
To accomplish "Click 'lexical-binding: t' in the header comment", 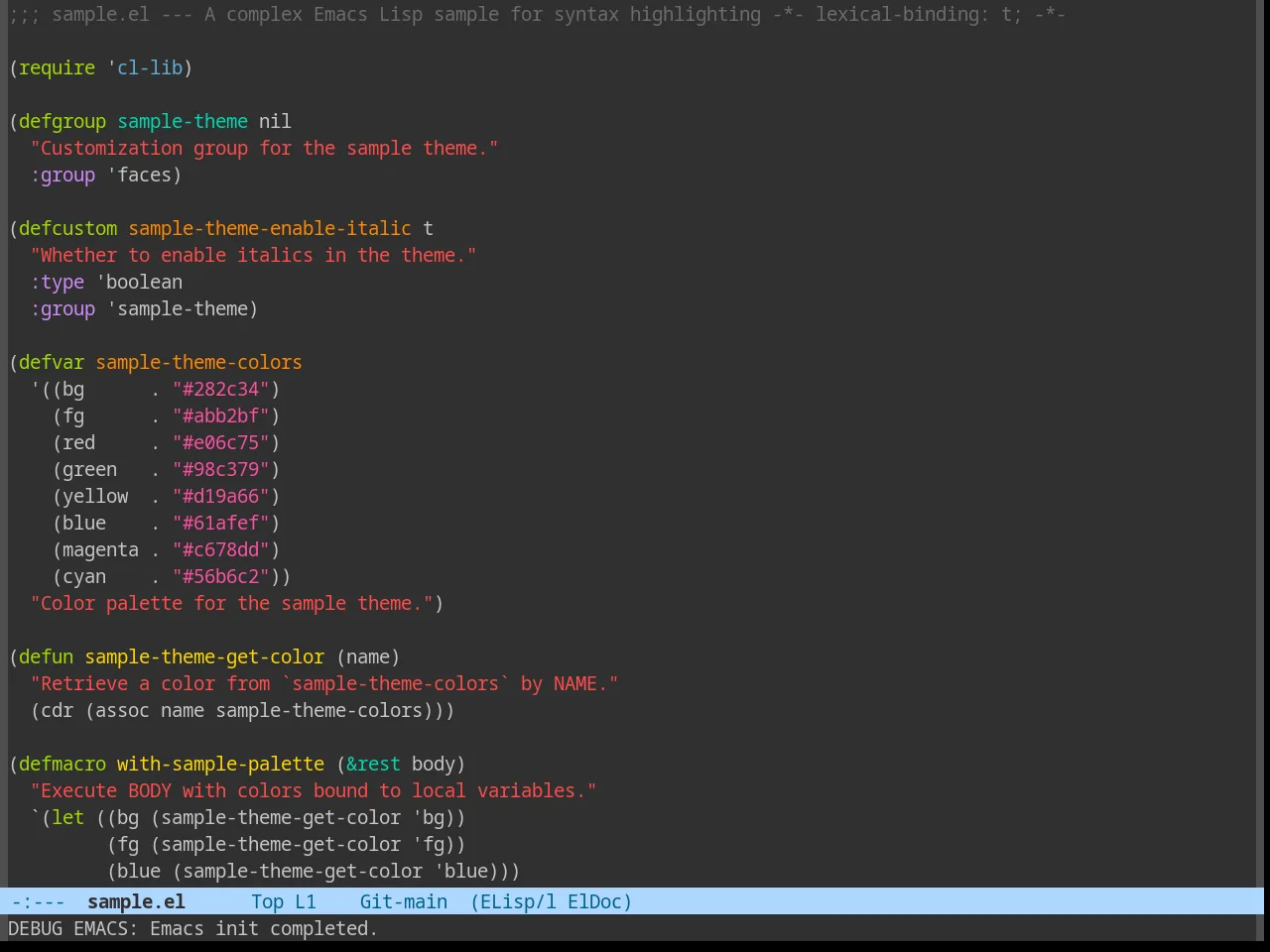I will pyautogui.click(x=913, y=14).
